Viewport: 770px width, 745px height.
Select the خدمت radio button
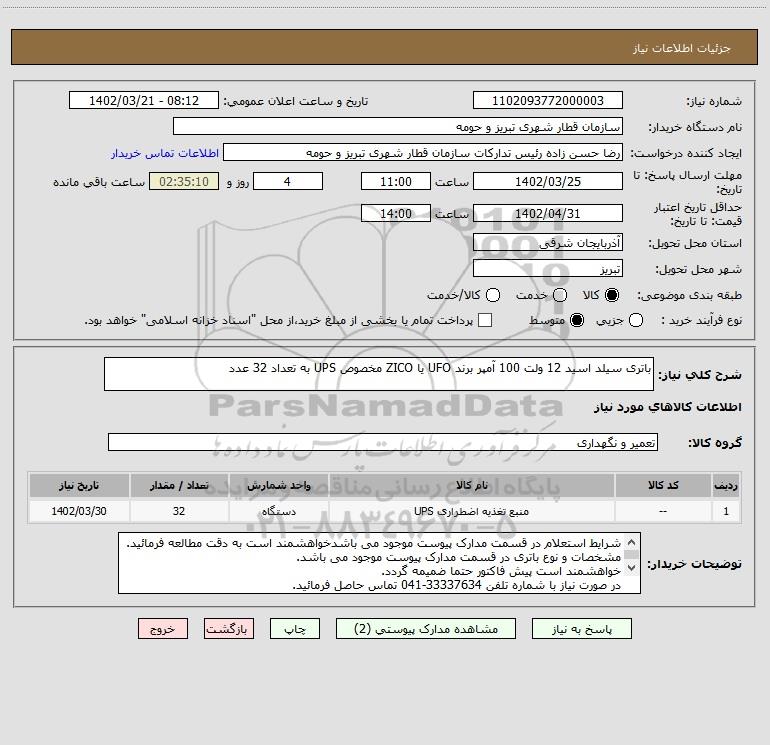tap(560, 295)
